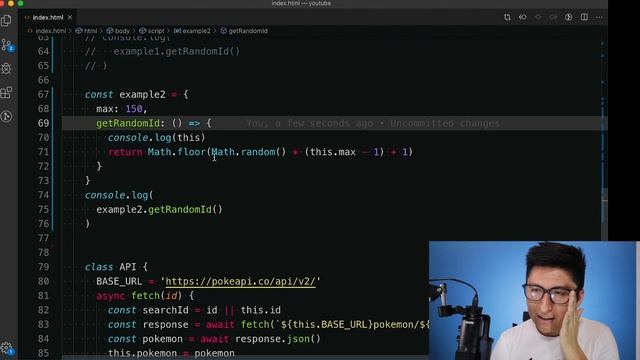Click 'example2.getRandomId()' on line 75
This screenshot has height=360, width=640.
click(x=159, y=209)
